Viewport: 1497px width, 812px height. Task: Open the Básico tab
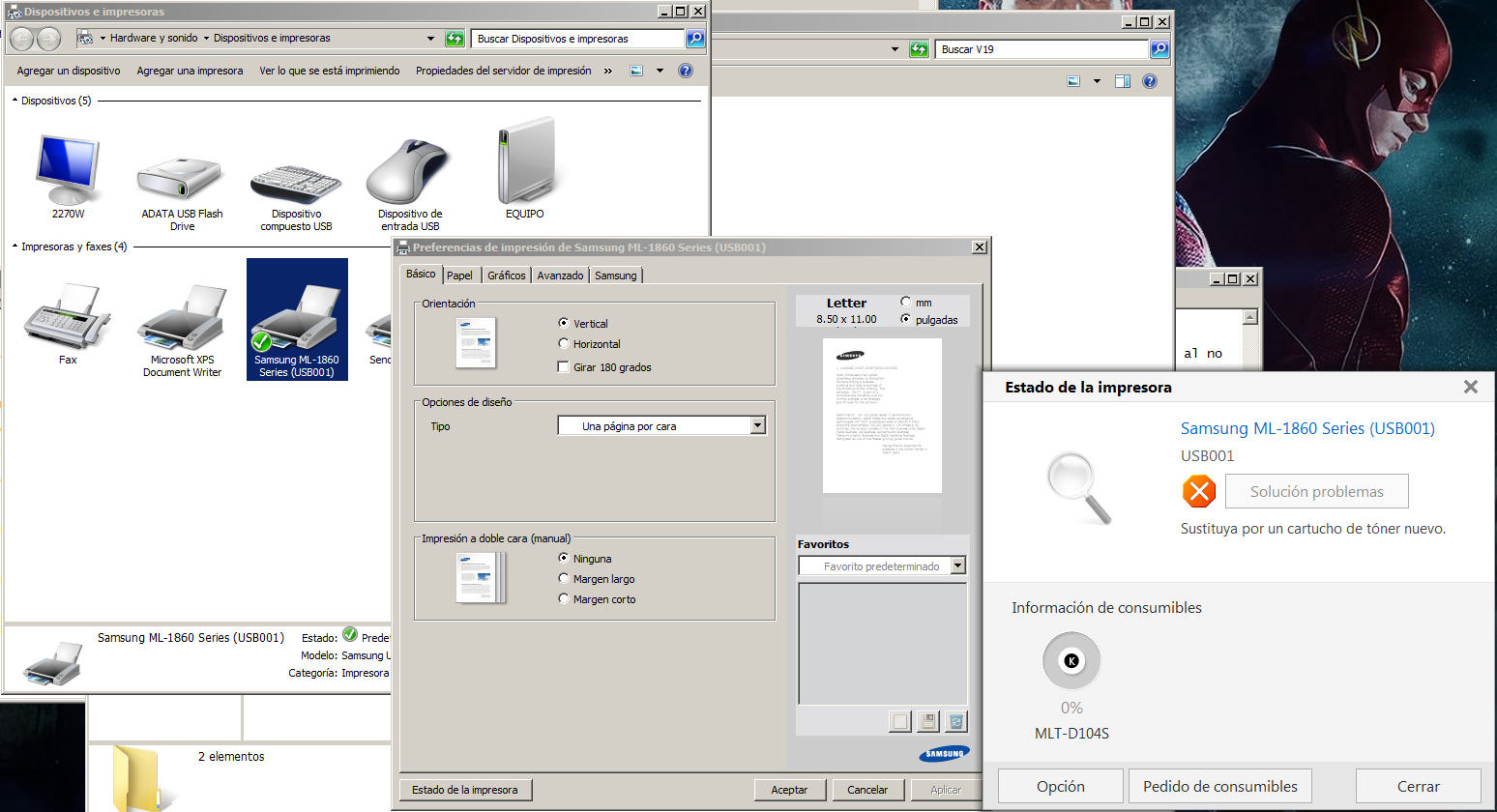click(421, 274)
